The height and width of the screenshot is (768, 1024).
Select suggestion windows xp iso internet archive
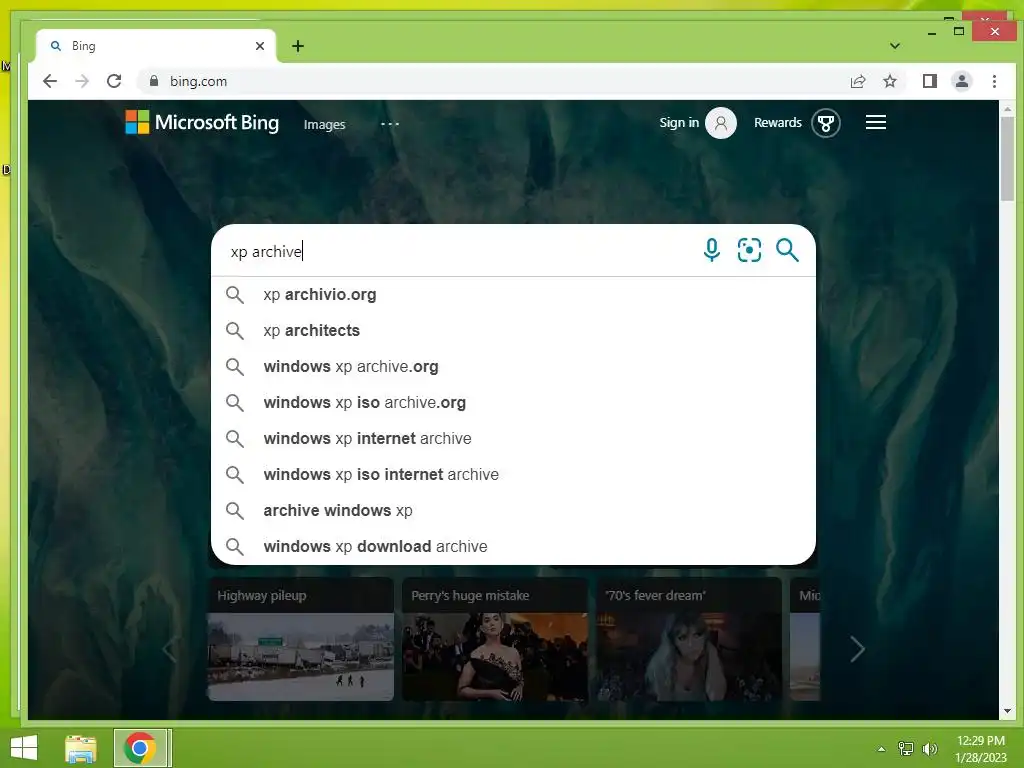(x=513, y=474)
